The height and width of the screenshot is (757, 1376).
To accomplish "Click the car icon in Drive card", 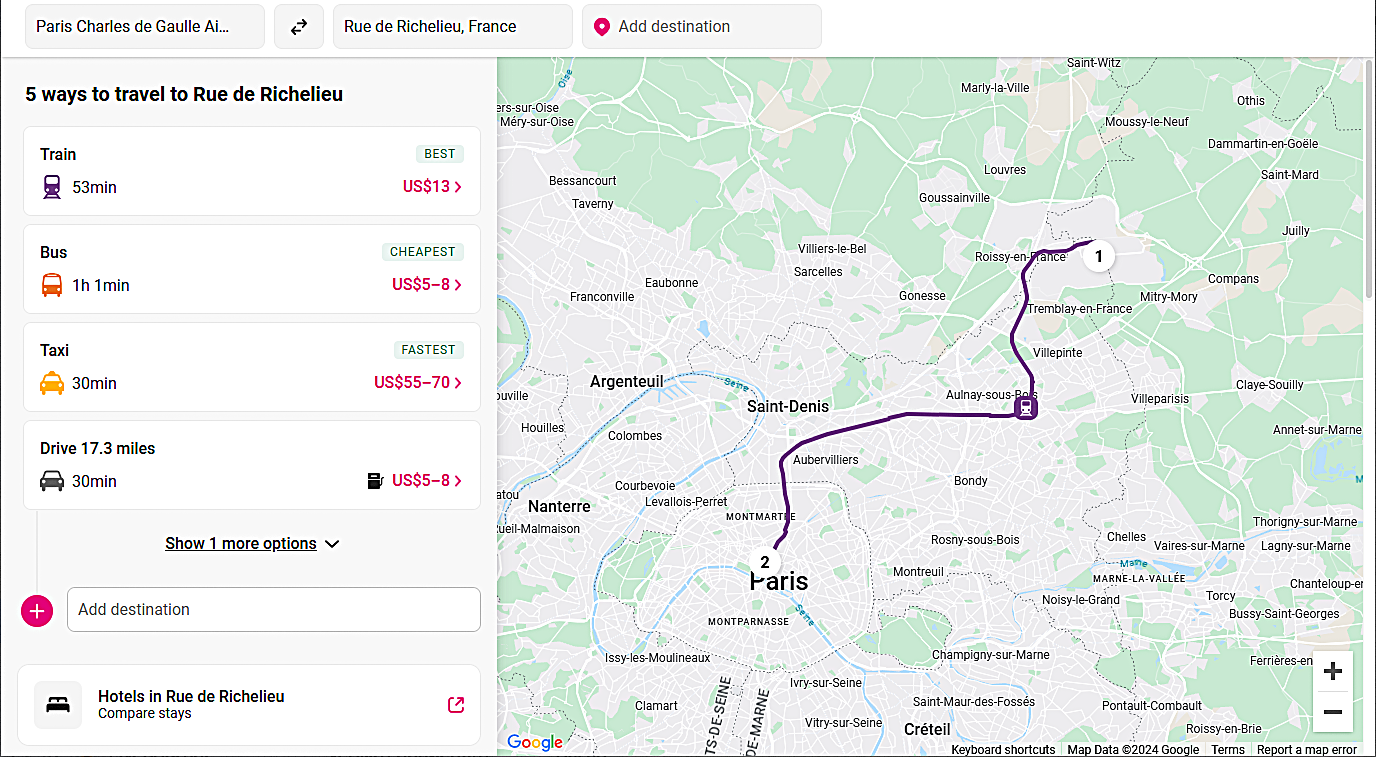I will 52,481.
